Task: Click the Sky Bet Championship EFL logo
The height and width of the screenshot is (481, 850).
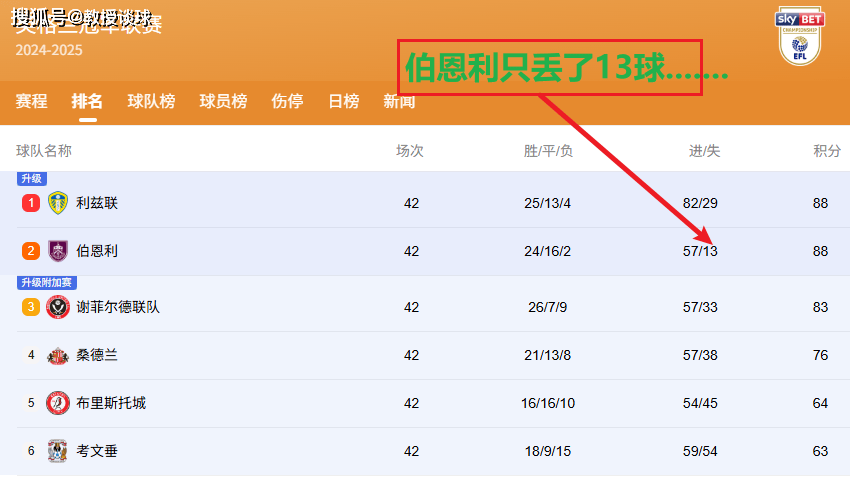Action: (x=799, y=36)
